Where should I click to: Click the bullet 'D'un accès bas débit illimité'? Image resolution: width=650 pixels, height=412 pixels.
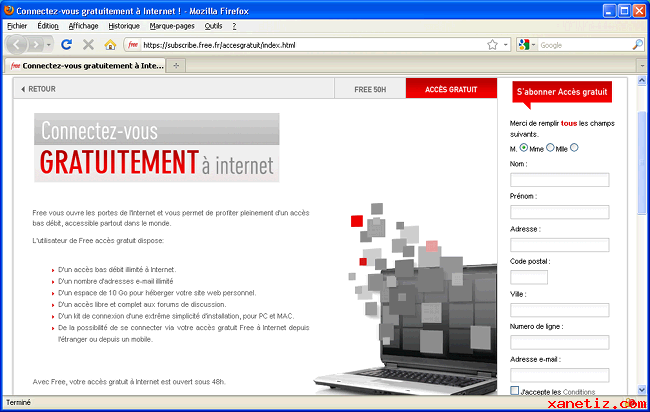[117, 269]
